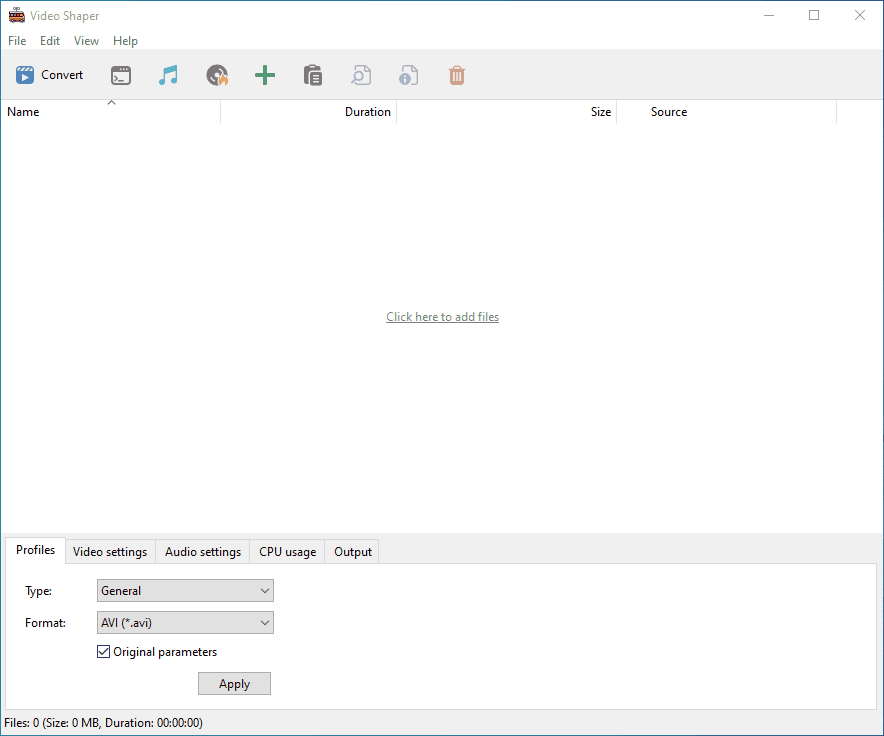Click the music note audio icon

169,75
